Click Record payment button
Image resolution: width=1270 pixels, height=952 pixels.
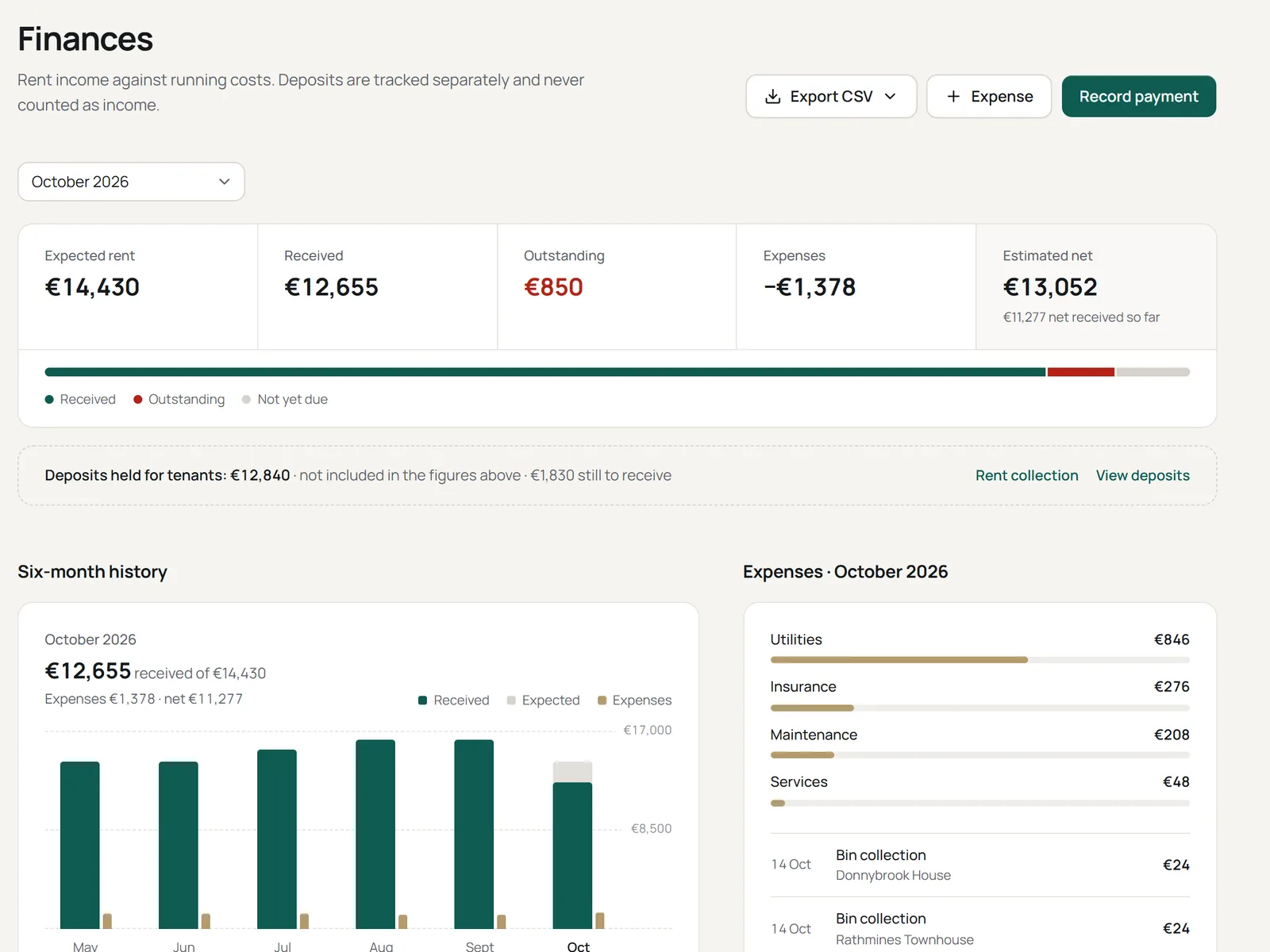pos(1139,97)
